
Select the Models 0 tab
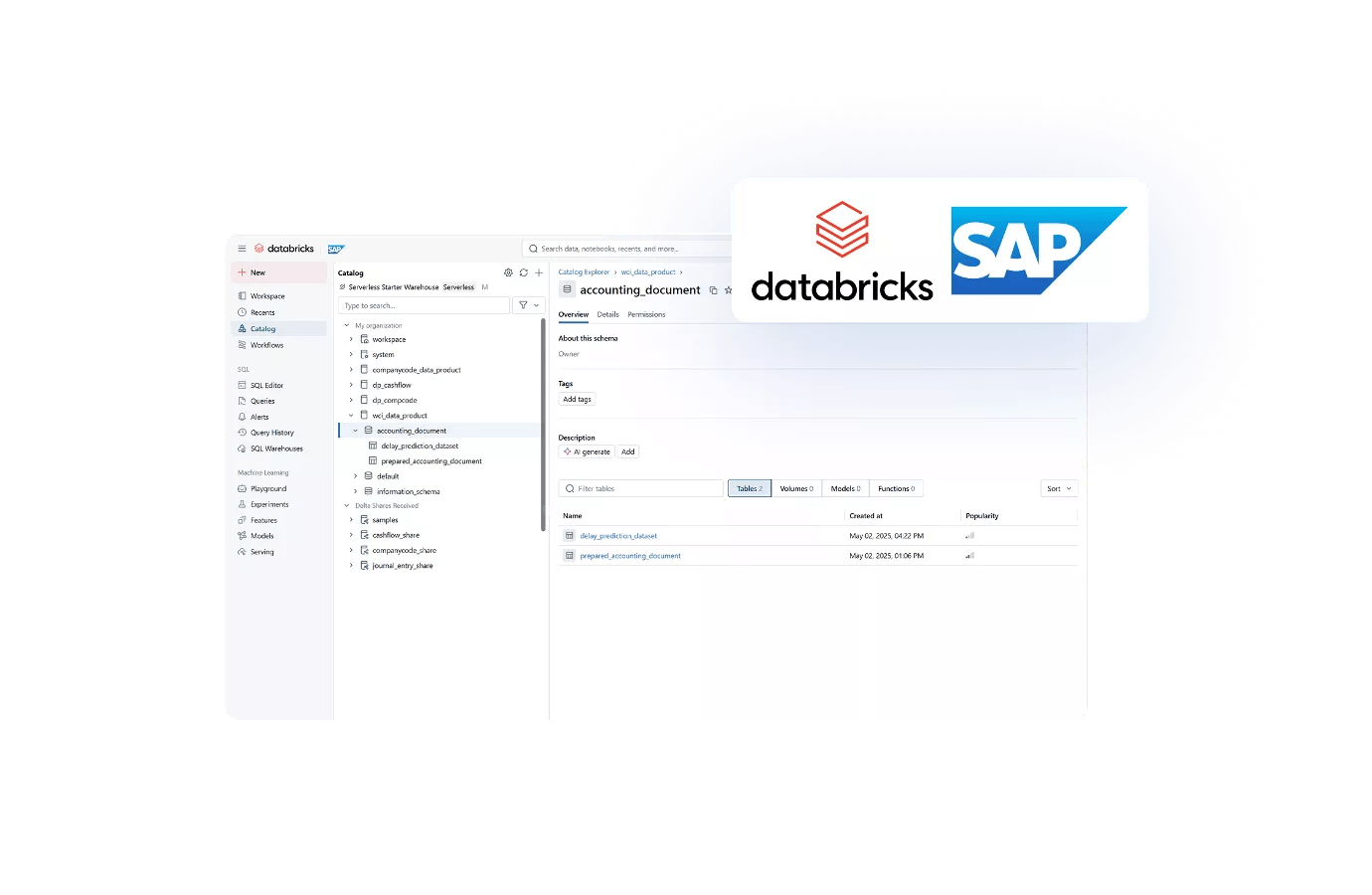coord(846,488)
